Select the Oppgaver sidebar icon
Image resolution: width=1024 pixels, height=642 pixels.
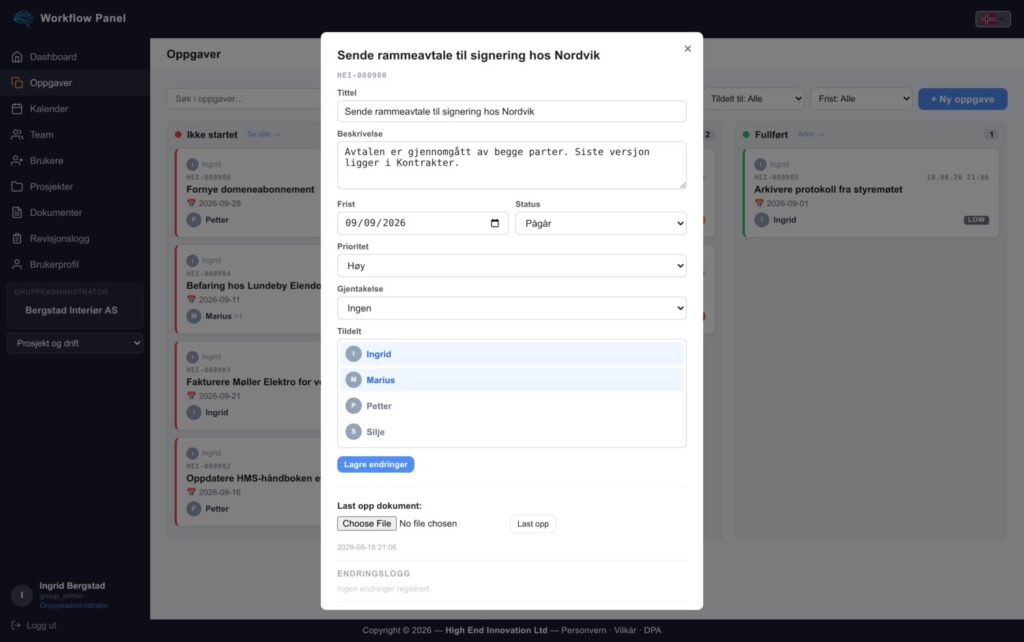point(17,83)
